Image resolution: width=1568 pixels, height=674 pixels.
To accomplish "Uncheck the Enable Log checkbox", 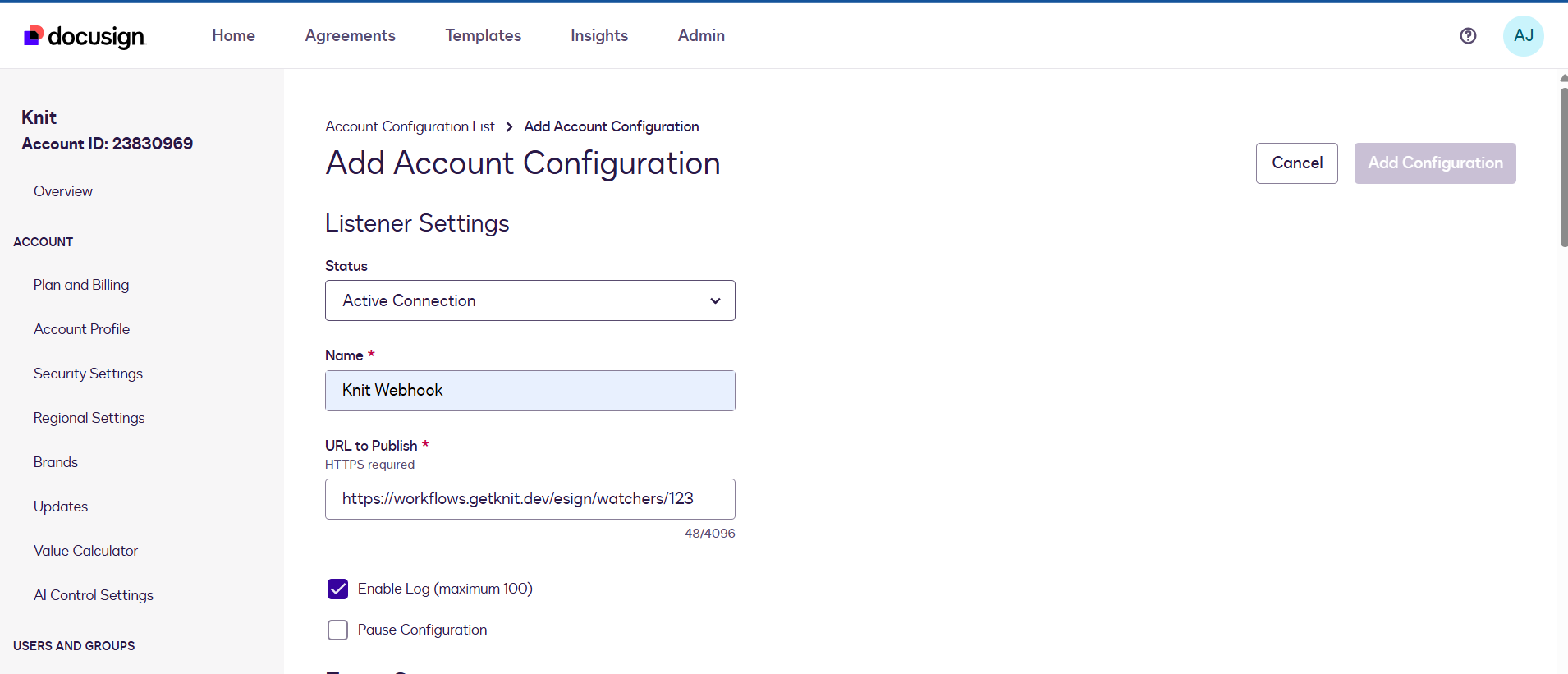I will [x=337, y=589].
